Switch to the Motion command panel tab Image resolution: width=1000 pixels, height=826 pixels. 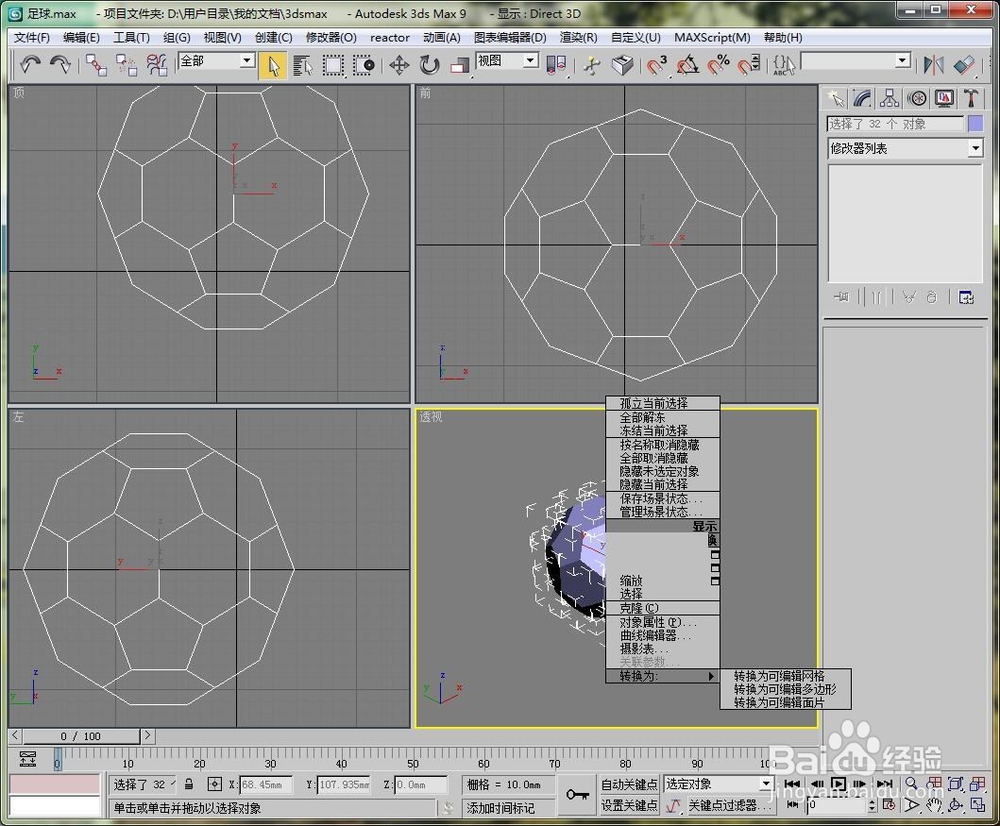pos(917,99)
